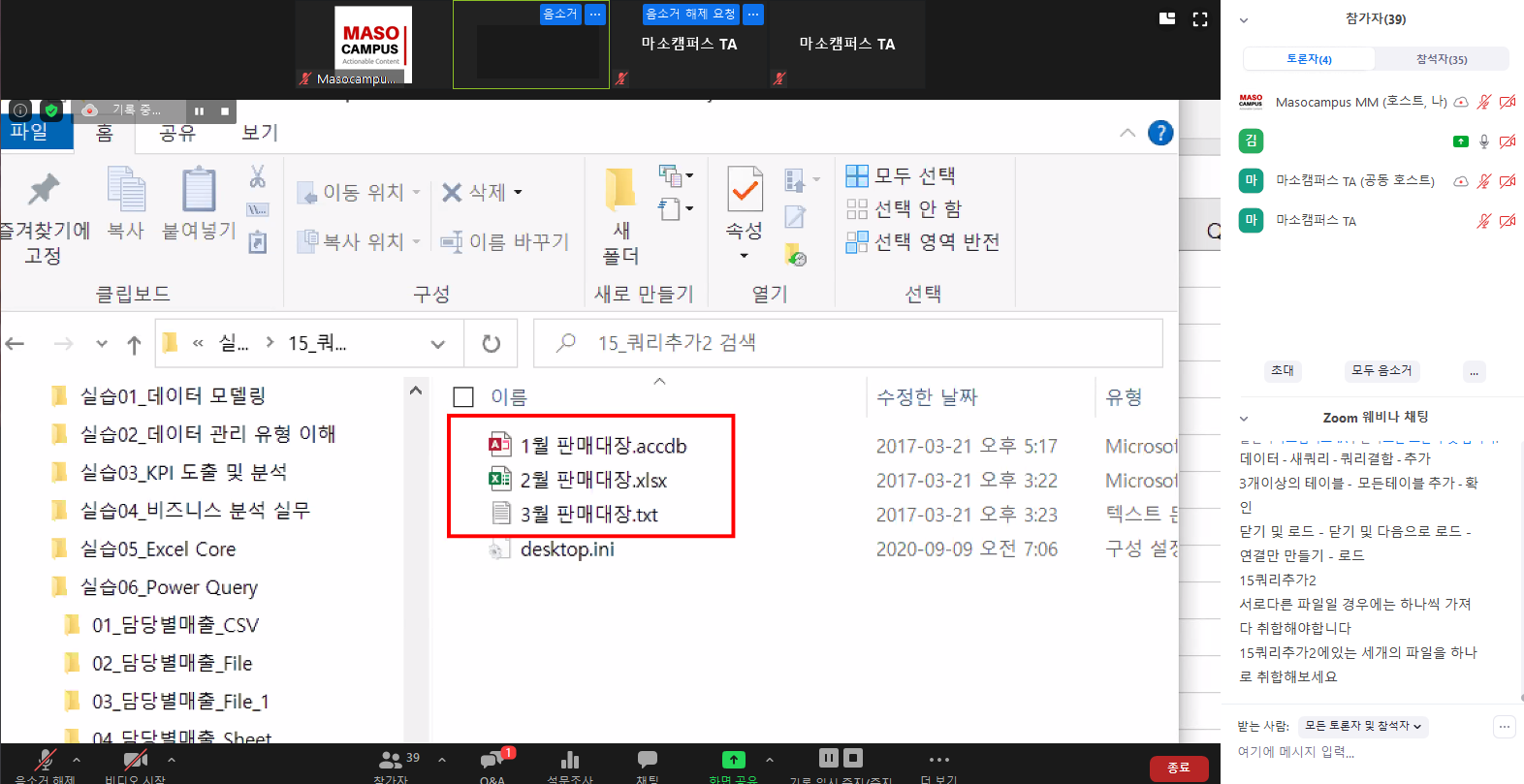This screenshot has height=784, width=1524.
Task: Open the 삭제 delete dropdown arrow
Action: [x=519, y=193]
